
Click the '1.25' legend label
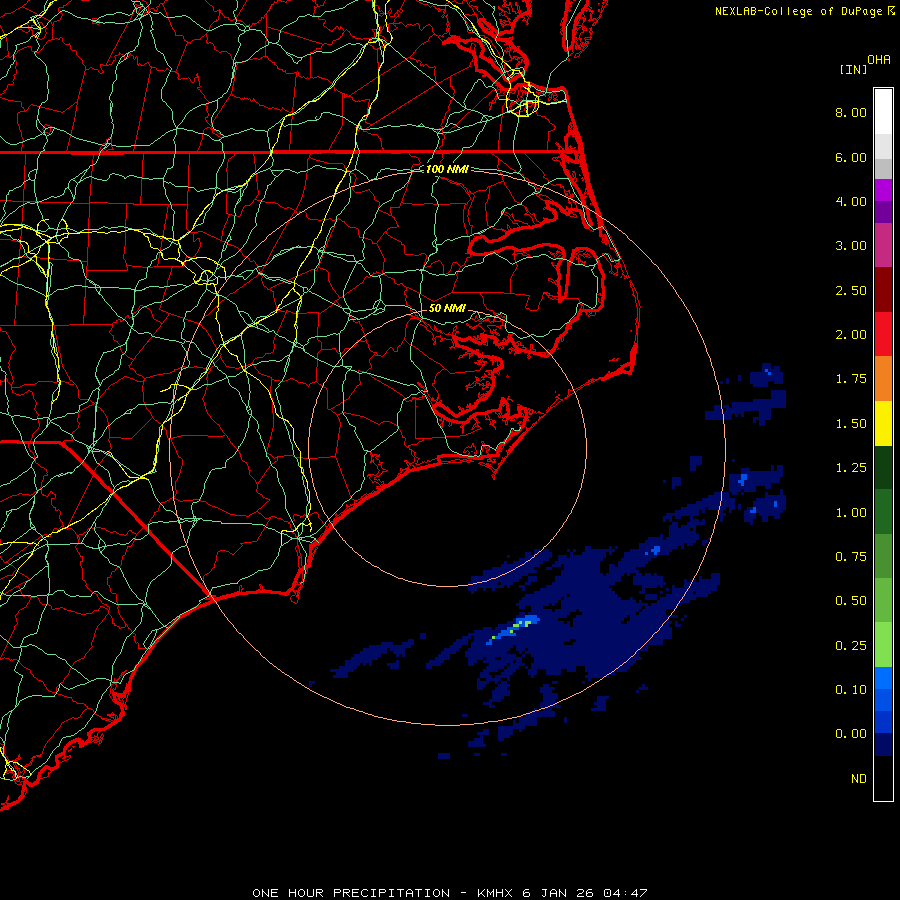pos(851,468)
